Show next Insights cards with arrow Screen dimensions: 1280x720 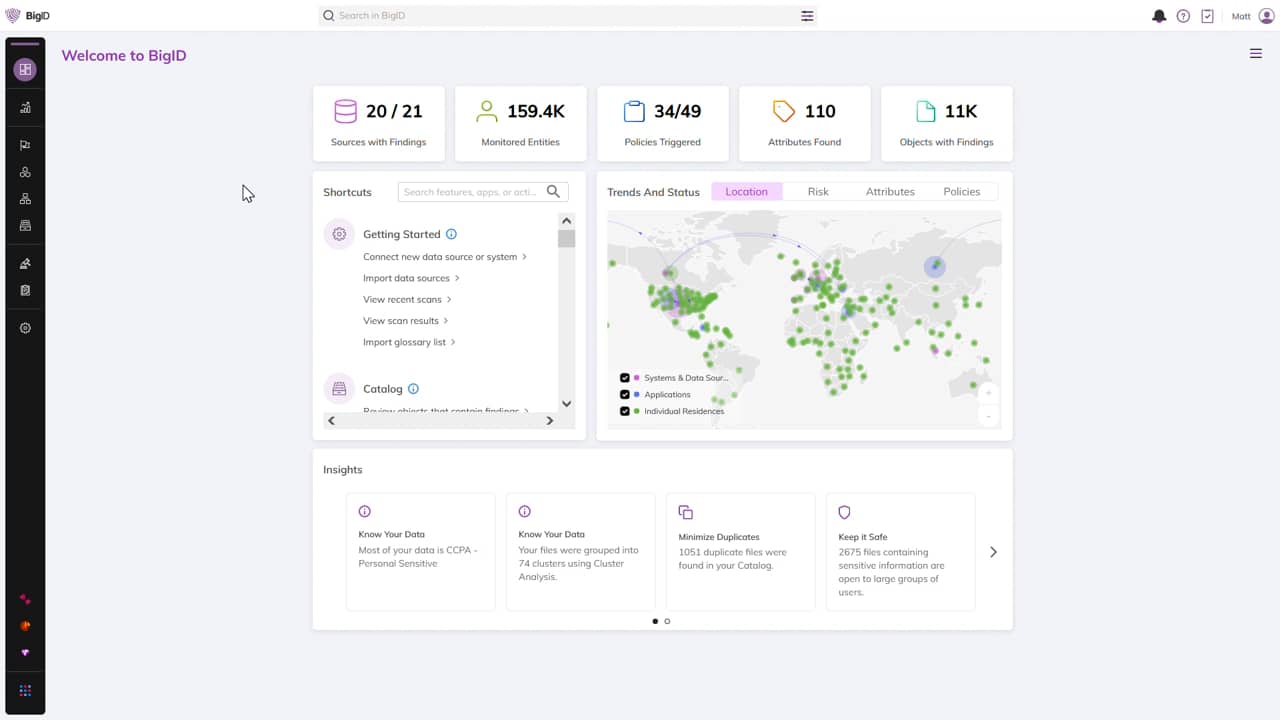(x=993, y=552)
